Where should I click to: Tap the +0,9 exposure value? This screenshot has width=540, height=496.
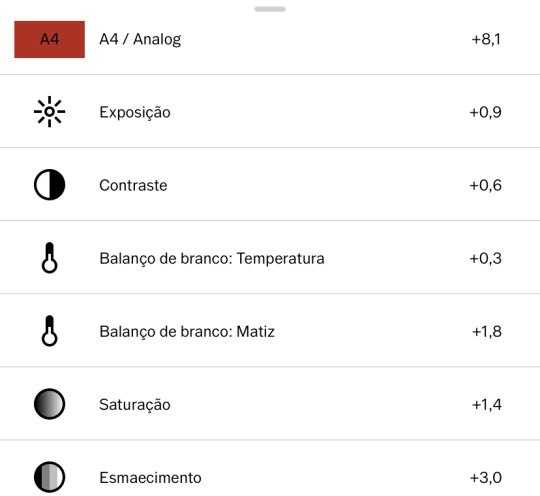(485, 112)
